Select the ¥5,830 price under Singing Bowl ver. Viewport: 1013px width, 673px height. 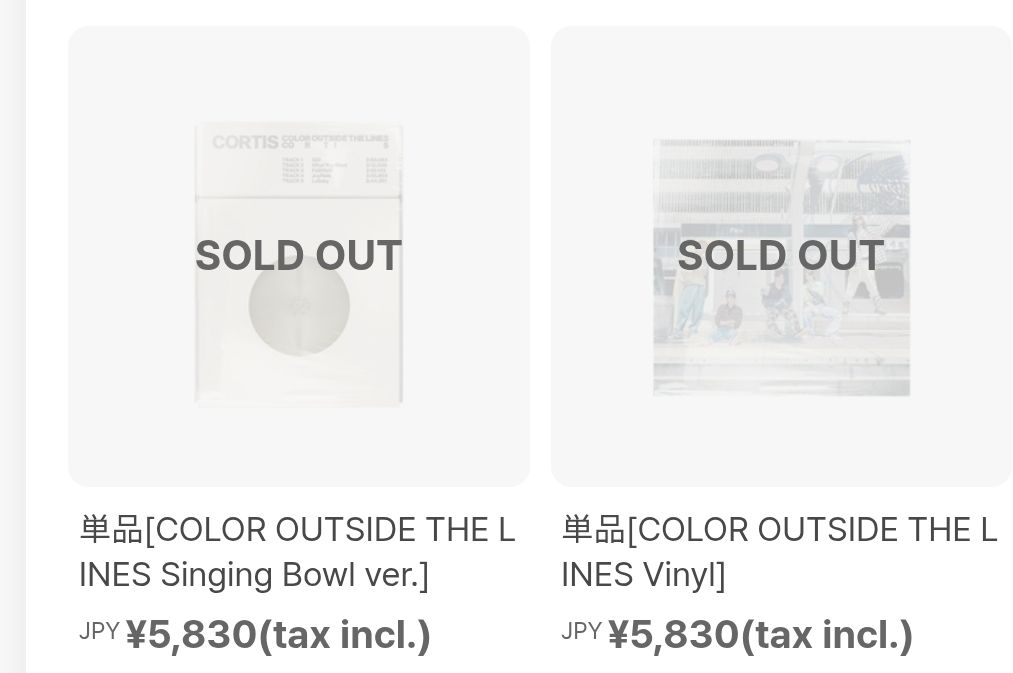click(x=191, y=635)
